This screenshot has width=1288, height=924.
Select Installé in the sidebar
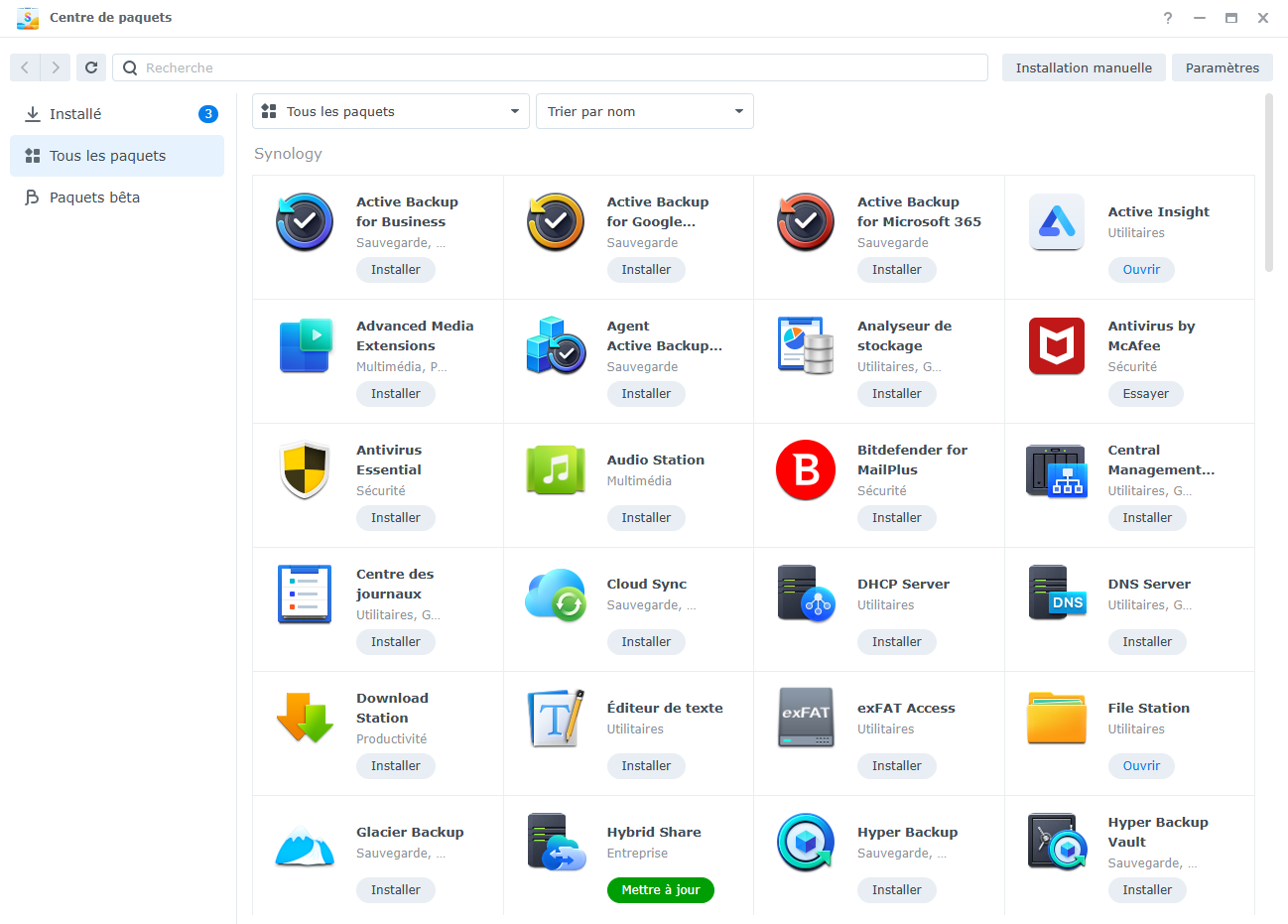(x=74, y=113)
